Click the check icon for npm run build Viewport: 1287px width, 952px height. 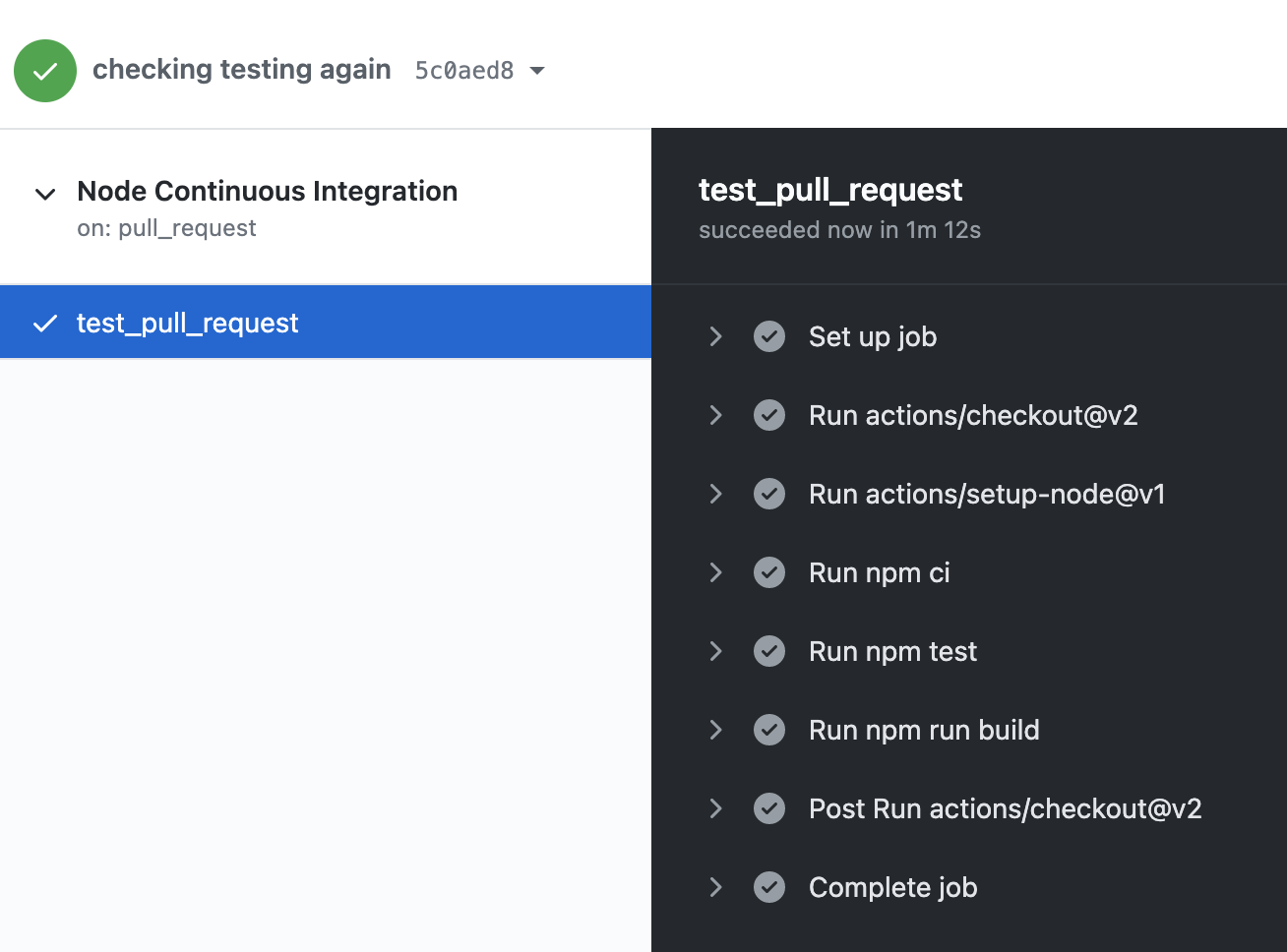point(769,730)
